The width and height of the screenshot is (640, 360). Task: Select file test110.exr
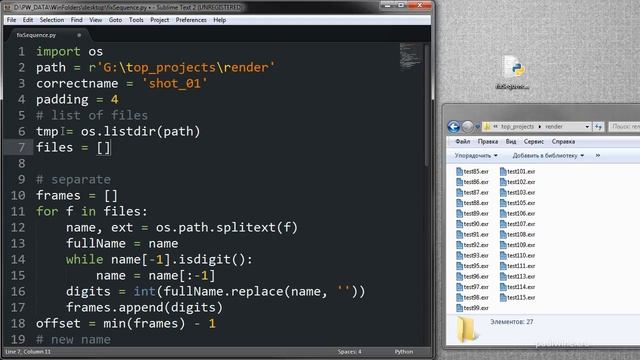[x=518, y=256]
